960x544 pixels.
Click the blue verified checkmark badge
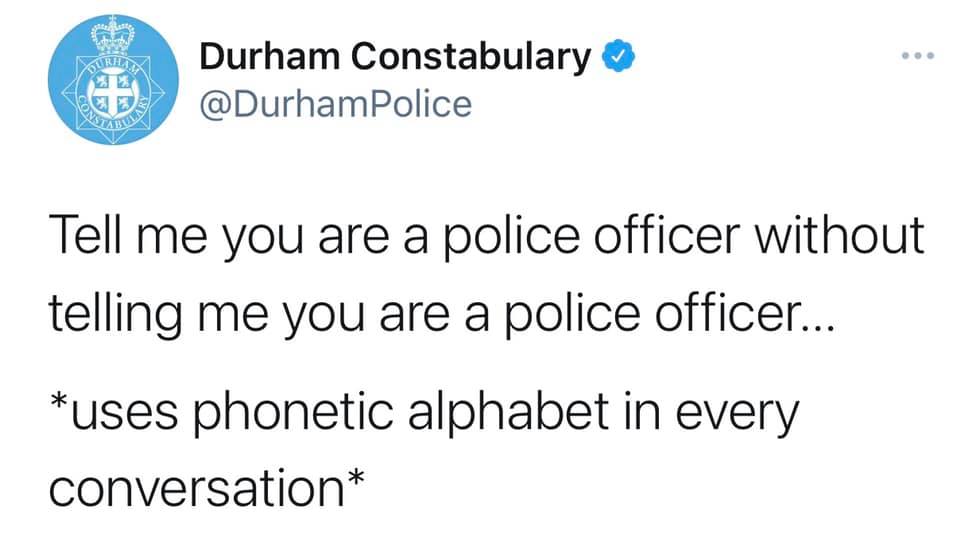point(618,56)
